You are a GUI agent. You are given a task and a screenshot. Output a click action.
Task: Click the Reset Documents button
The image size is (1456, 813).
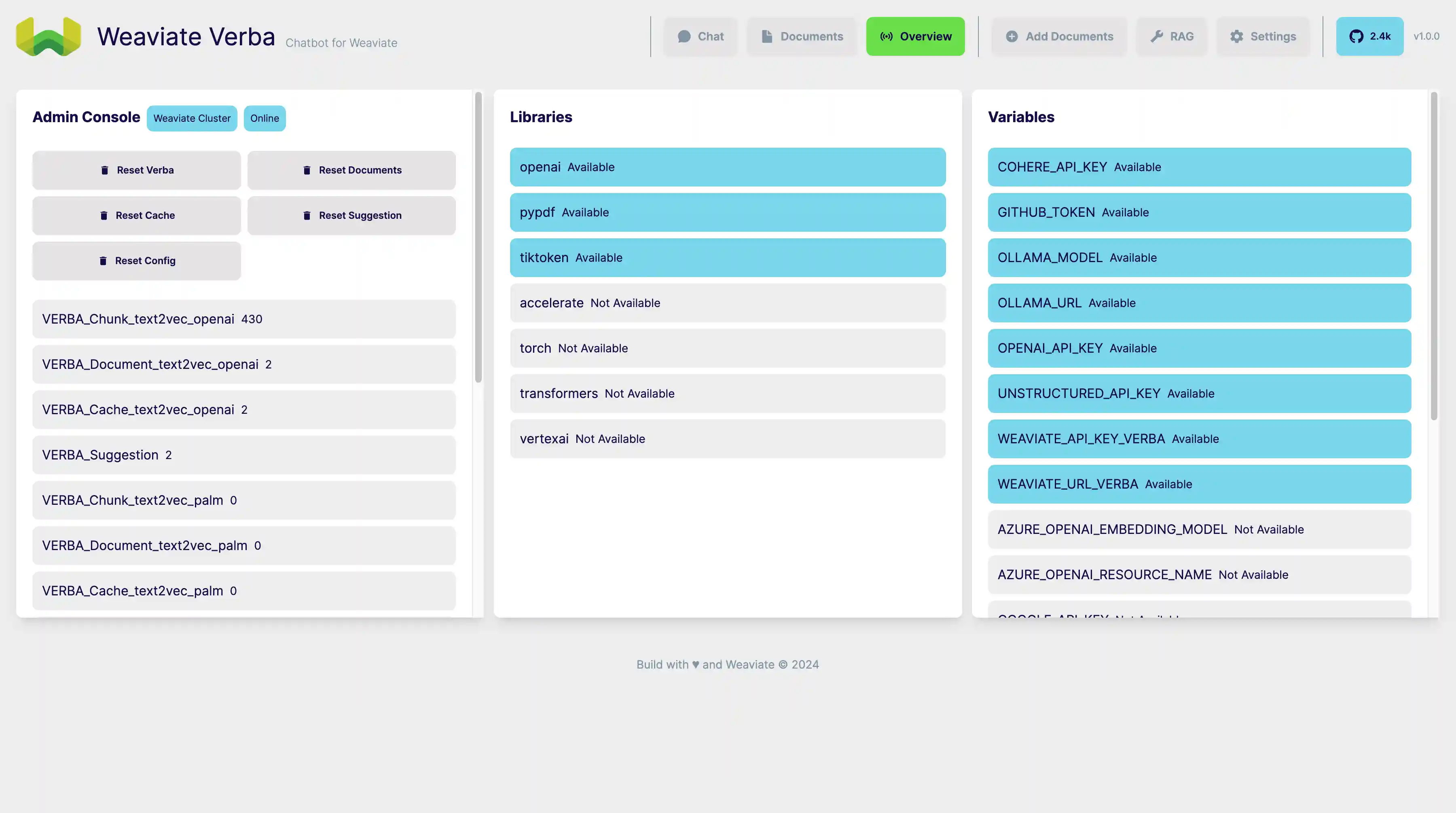tap(351, 169)
